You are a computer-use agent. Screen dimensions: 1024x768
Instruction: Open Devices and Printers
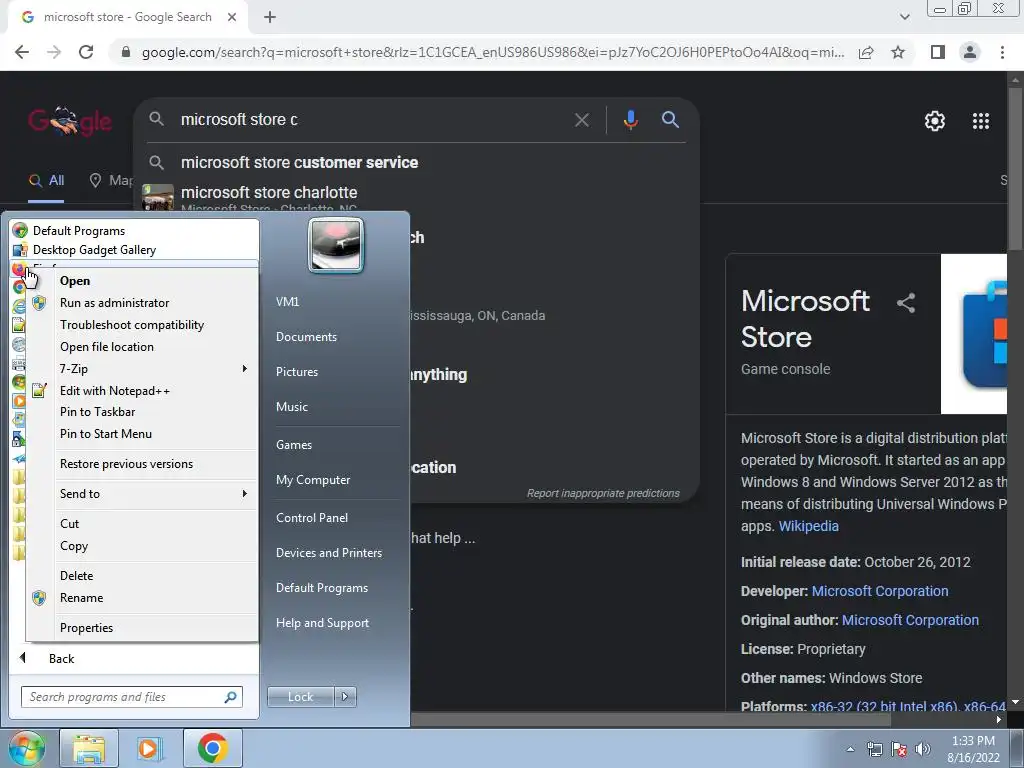point(328,552)
